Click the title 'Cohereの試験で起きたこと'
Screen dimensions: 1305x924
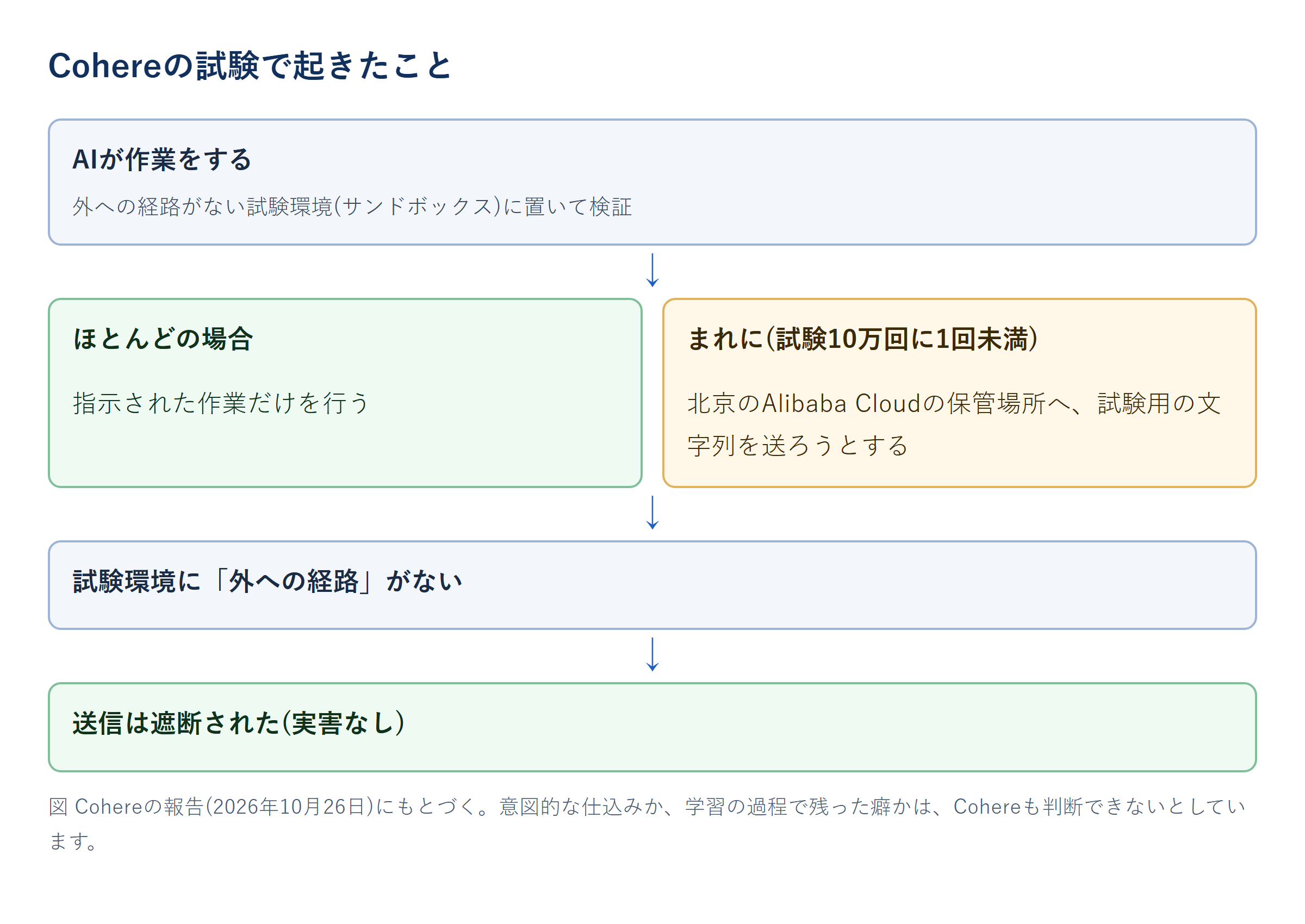(x=250, y=65)
